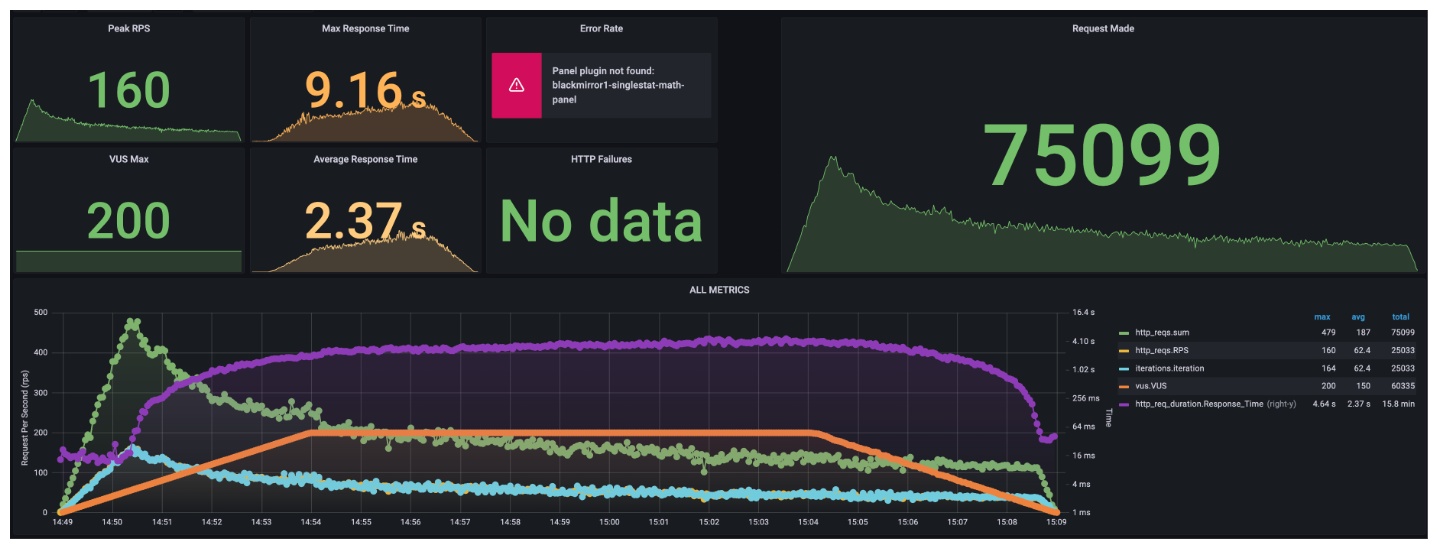1437x548 pixels.
Task: Click the orange color line beside vus.VUS
Action: coord(1125,386)
